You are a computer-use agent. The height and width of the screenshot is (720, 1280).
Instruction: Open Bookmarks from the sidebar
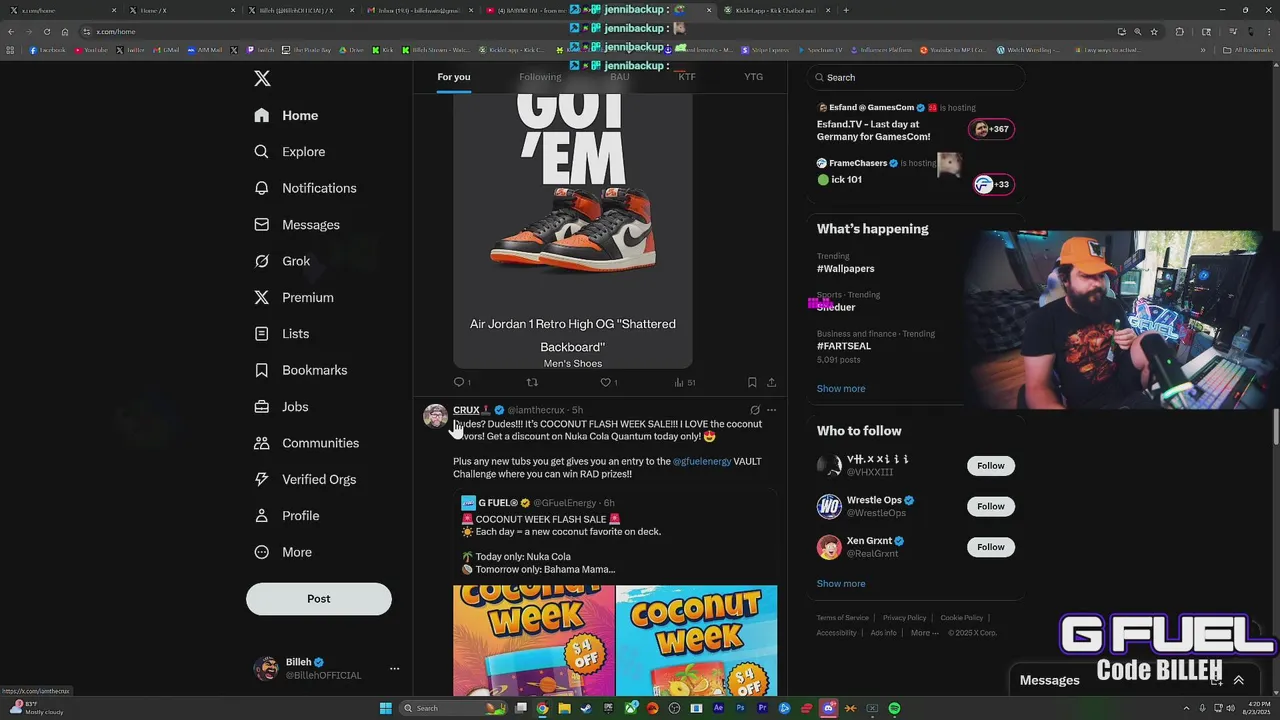300,370
